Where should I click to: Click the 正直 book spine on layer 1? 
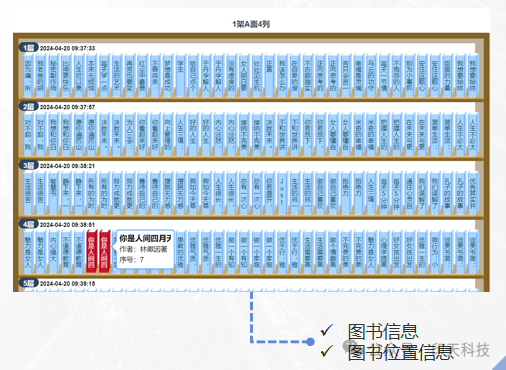pyautogui.click(x=269, y=76)
